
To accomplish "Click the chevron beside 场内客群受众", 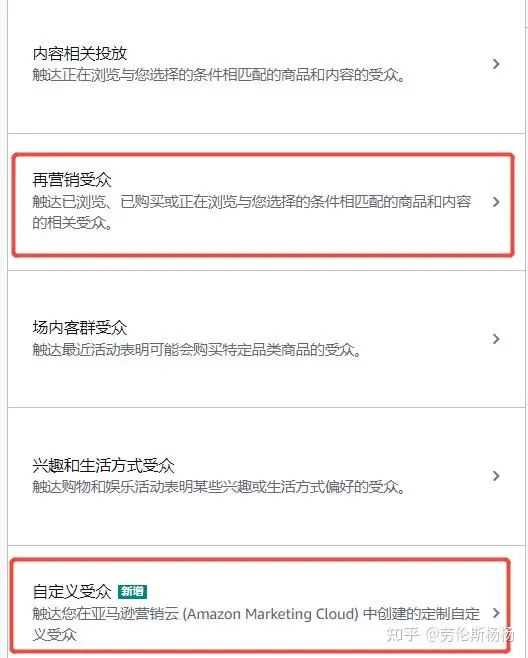I will coord(496,339).
